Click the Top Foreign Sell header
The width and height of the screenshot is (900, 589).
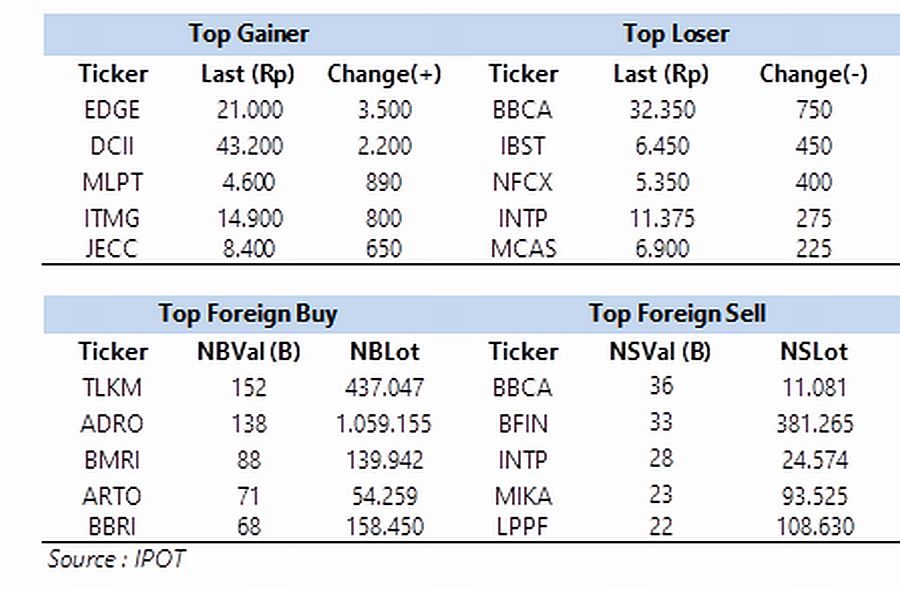point(677,314)
